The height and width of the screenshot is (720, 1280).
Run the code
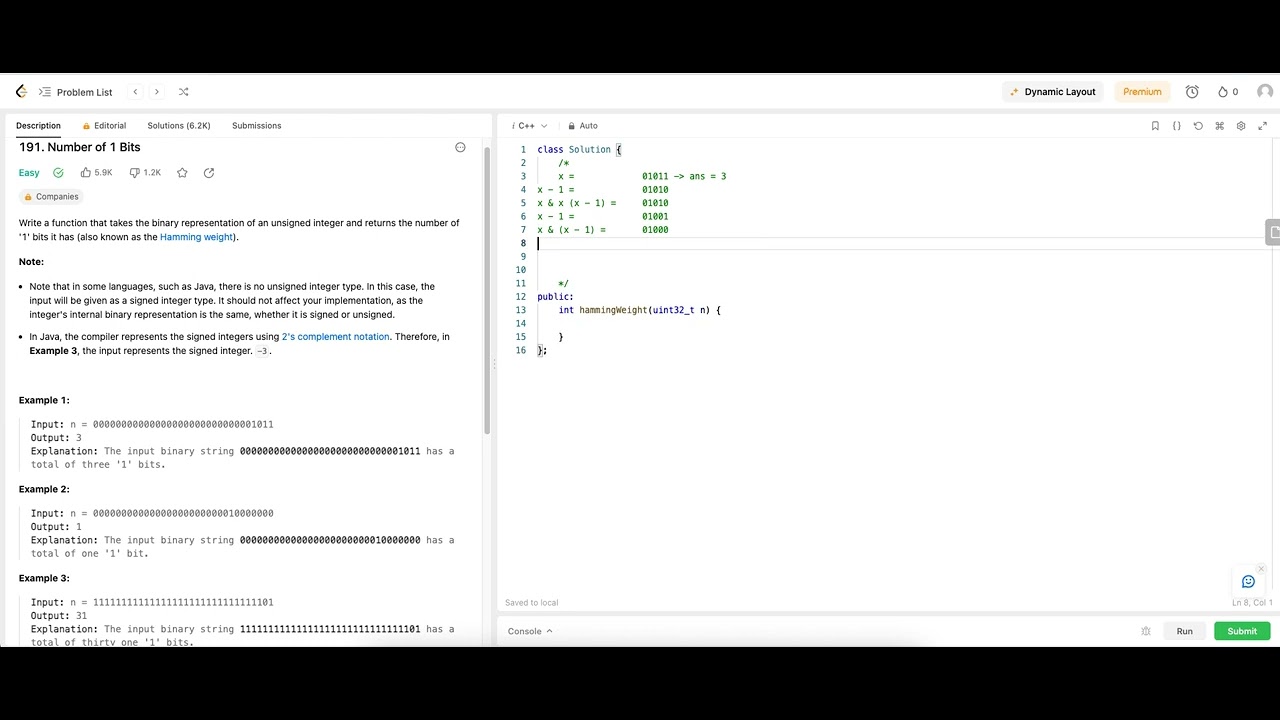click(x=1184, y=631)
